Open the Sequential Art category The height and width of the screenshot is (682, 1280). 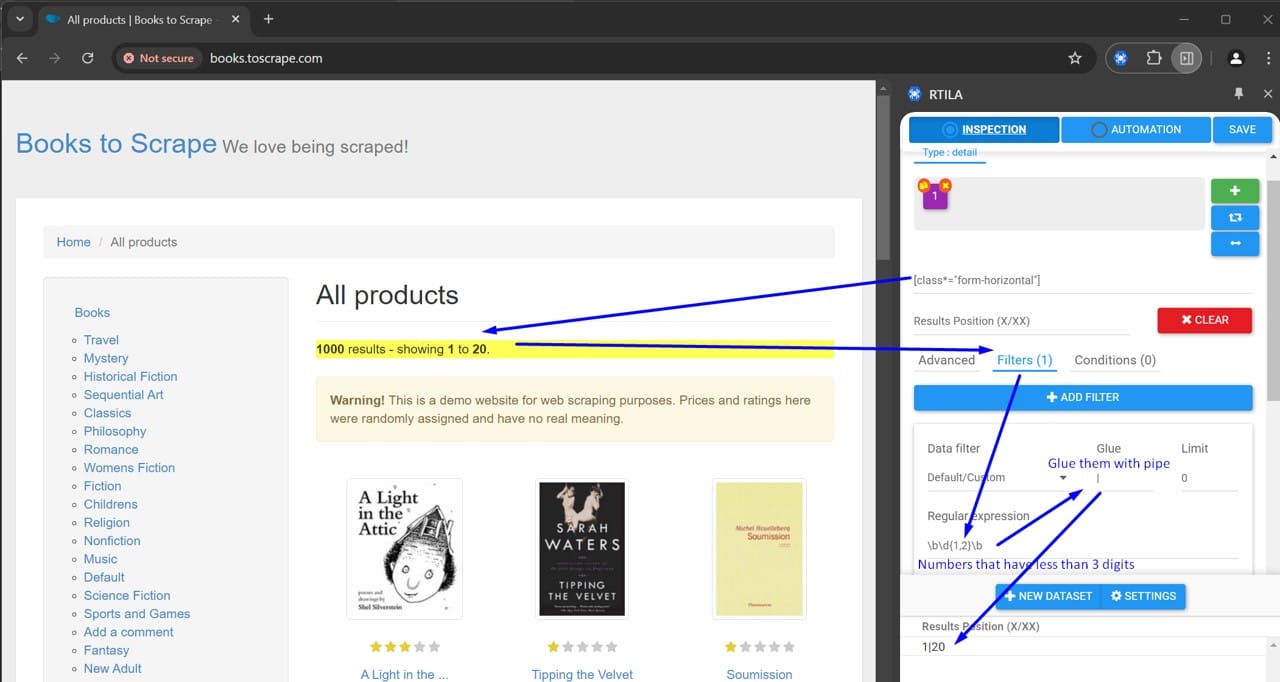124,395
